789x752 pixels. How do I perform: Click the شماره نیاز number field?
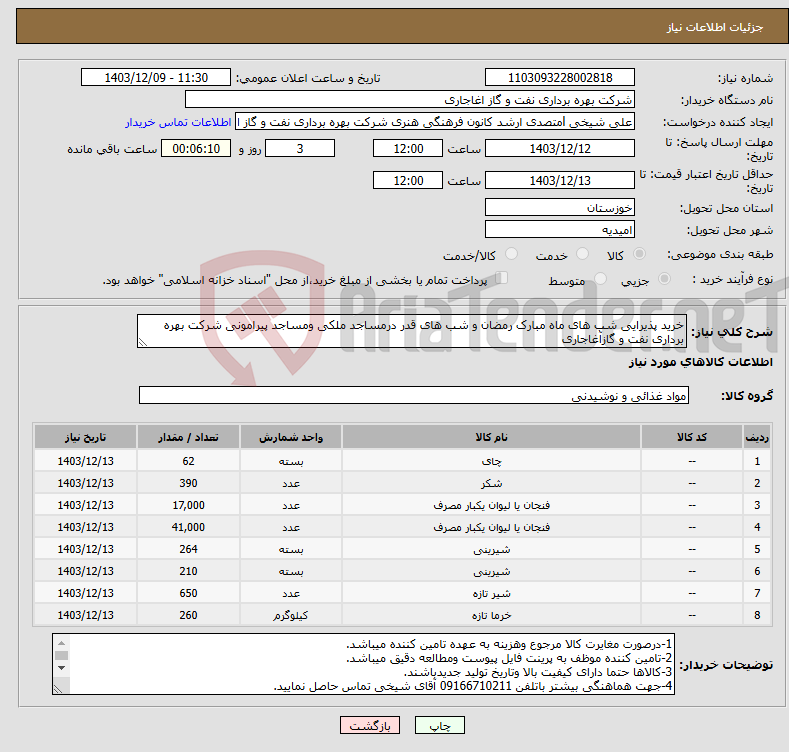click(x=560, y=78)
